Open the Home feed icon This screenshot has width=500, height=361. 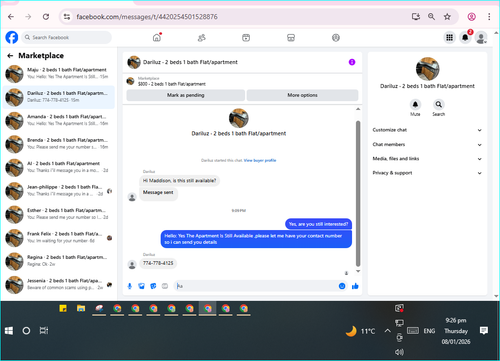tap(157, 38)
